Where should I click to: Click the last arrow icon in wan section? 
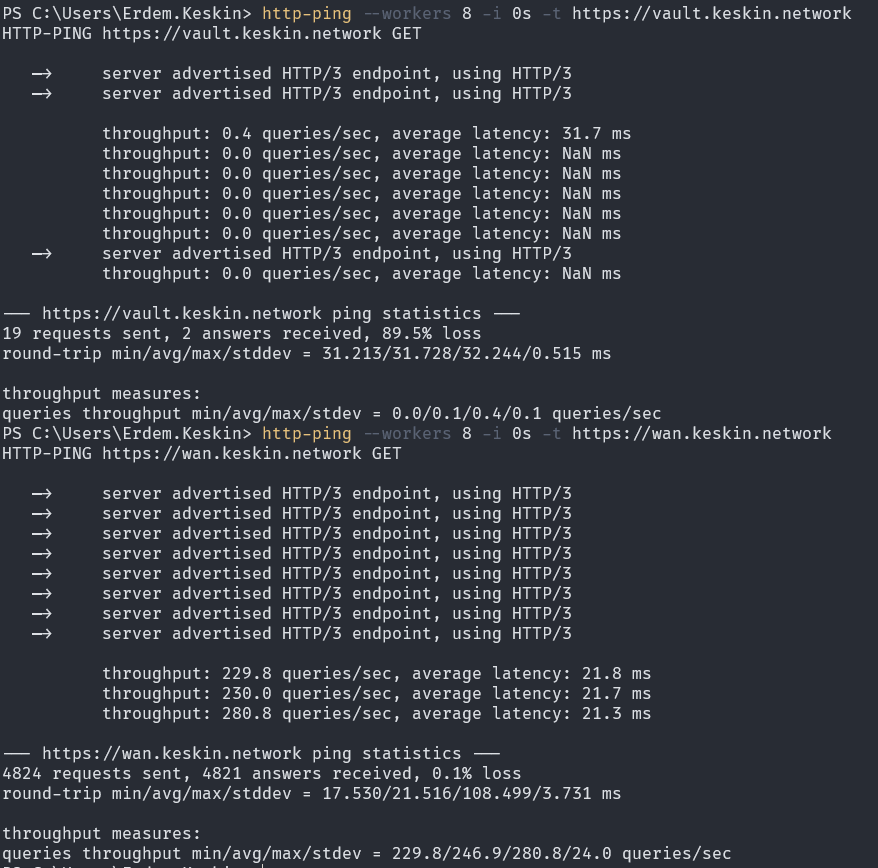(x=41, y=633)
